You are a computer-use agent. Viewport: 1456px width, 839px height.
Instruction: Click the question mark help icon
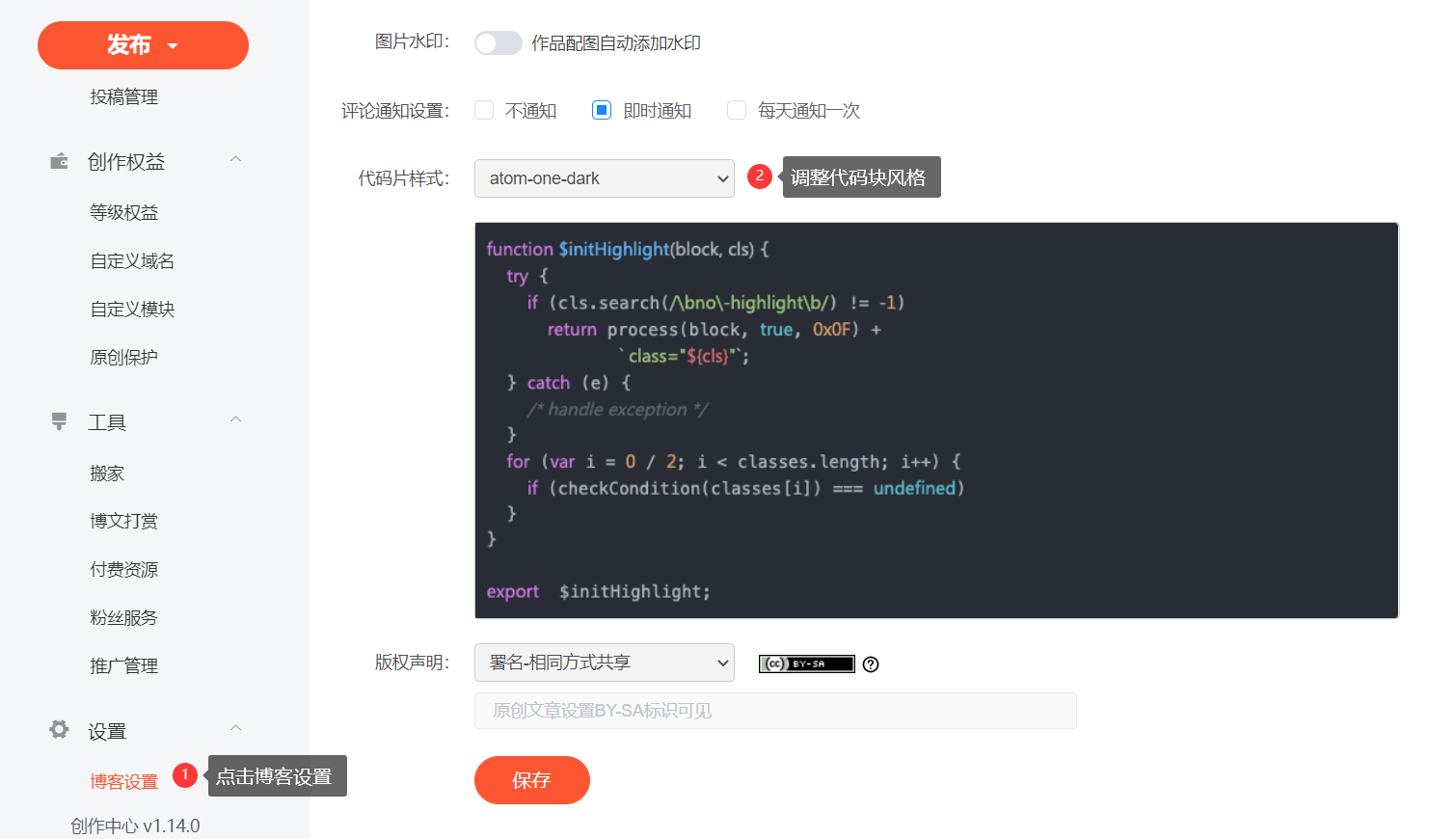pos(871,664)
